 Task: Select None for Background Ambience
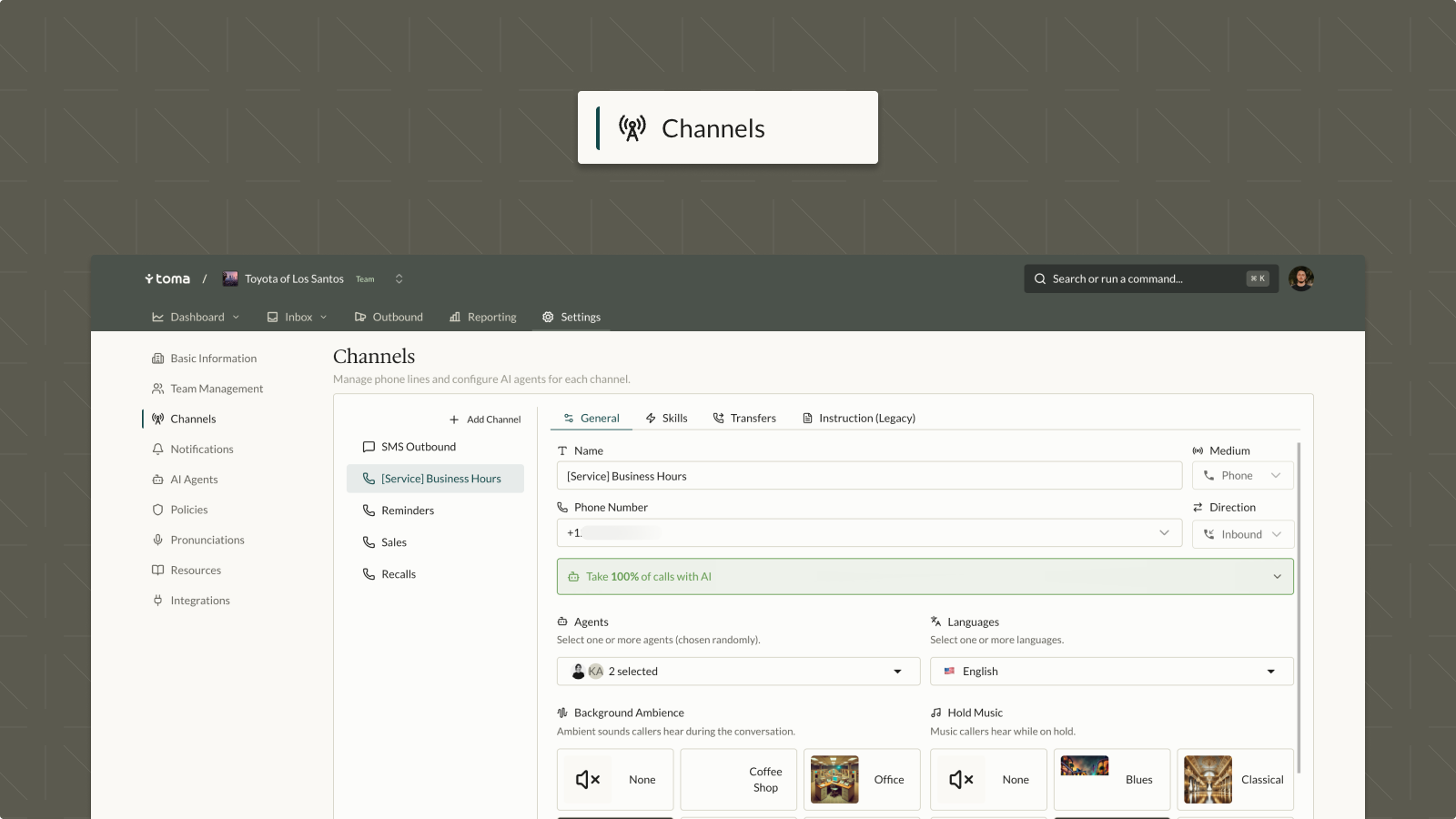(614, 779)
